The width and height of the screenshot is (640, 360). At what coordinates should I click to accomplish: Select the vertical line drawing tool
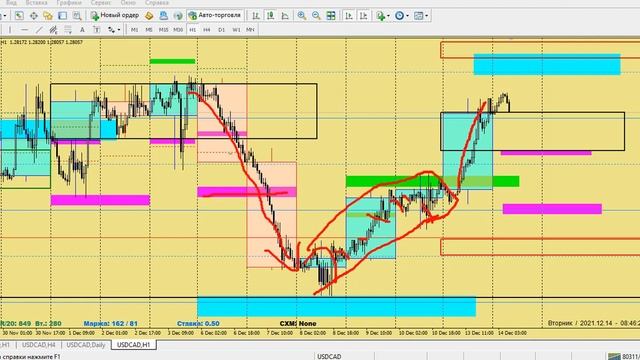10,30
